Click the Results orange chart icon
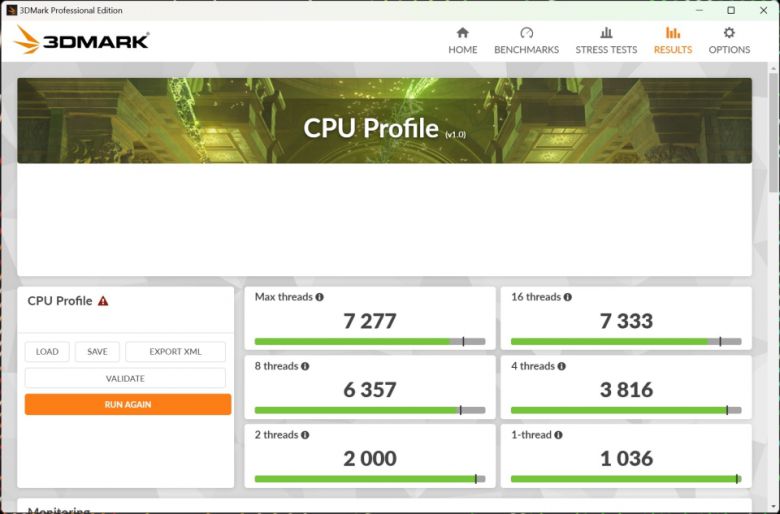Image resolution: width=780 pixels, height=514 pixels. coord(673,33)
